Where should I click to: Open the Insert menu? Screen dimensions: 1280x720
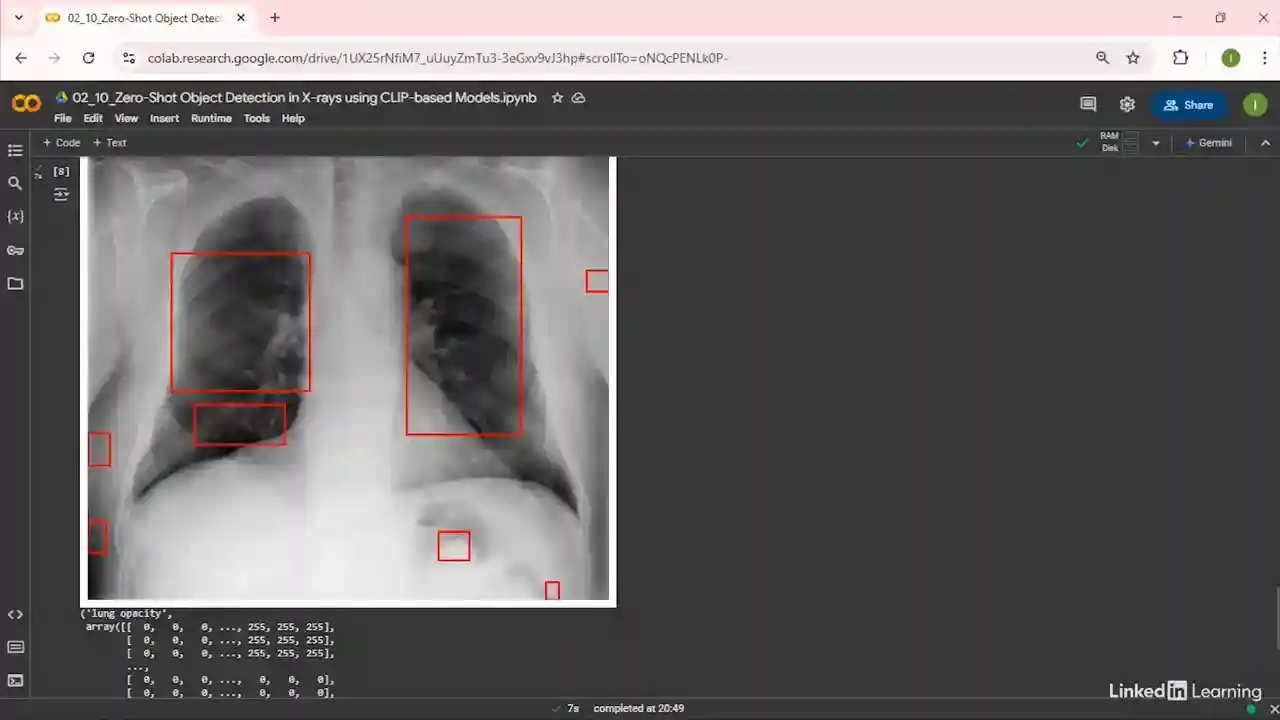pyautogui.click(x=164, y=118)
